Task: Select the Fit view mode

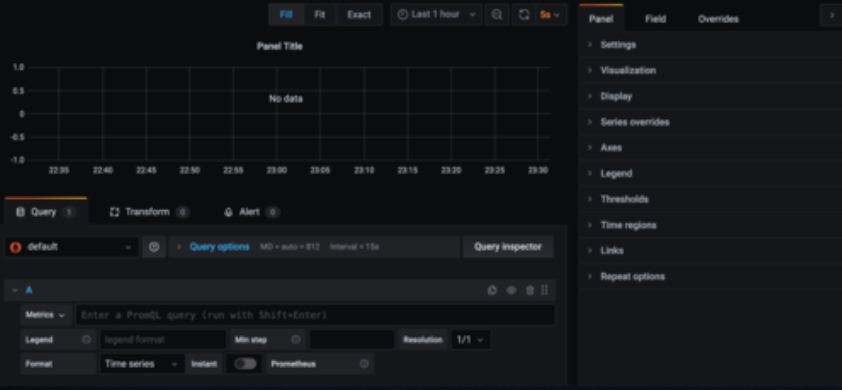Action: point(320,15)
